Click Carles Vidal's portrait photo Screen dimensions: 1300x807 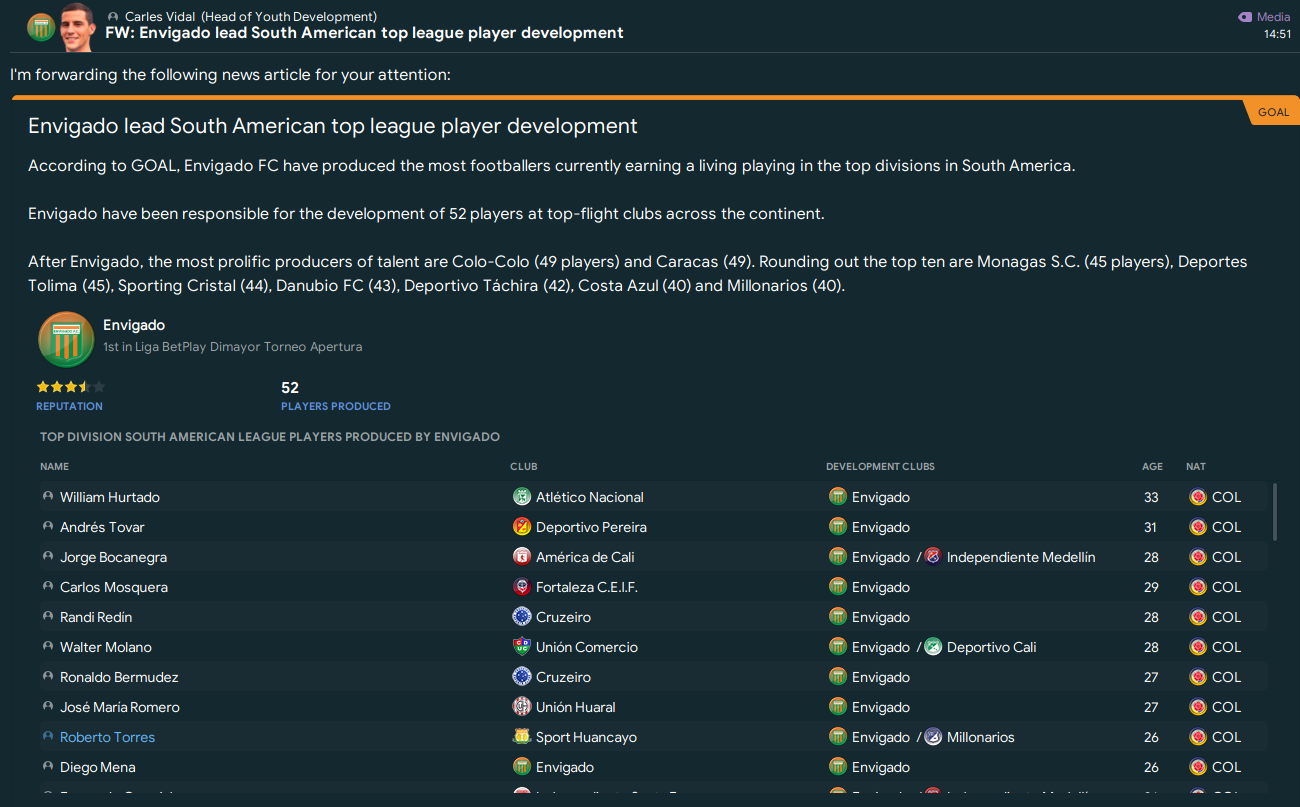coord(77,27)
